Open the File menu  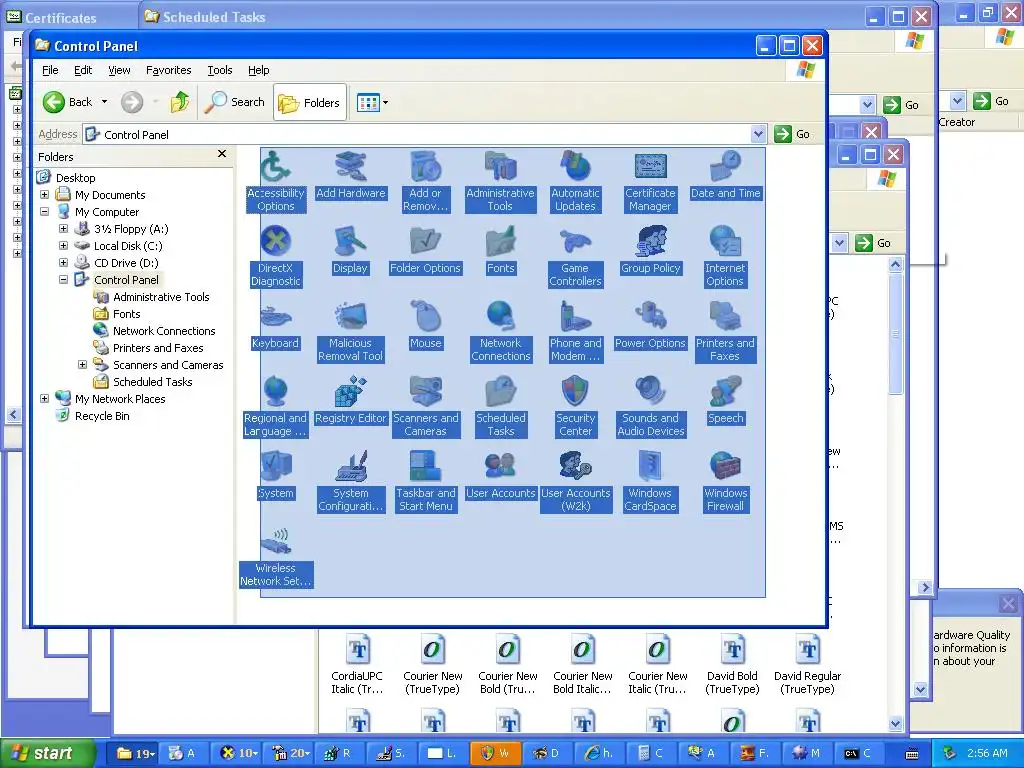[x=50, y=70]
